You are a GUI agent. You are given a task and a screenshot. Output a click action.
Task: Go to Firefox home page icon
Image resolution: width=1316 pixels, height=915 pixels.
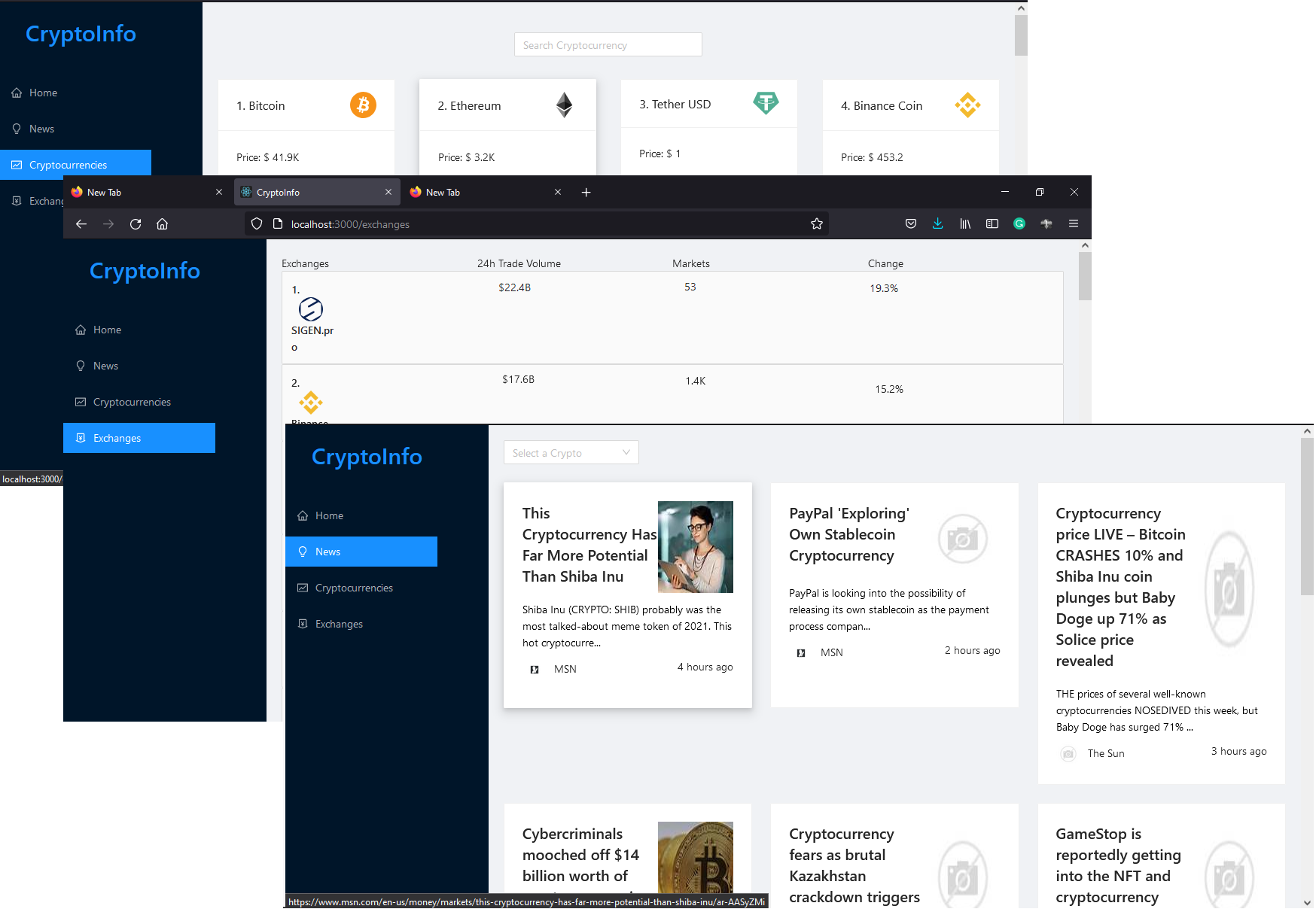click(x=162, y=223)
